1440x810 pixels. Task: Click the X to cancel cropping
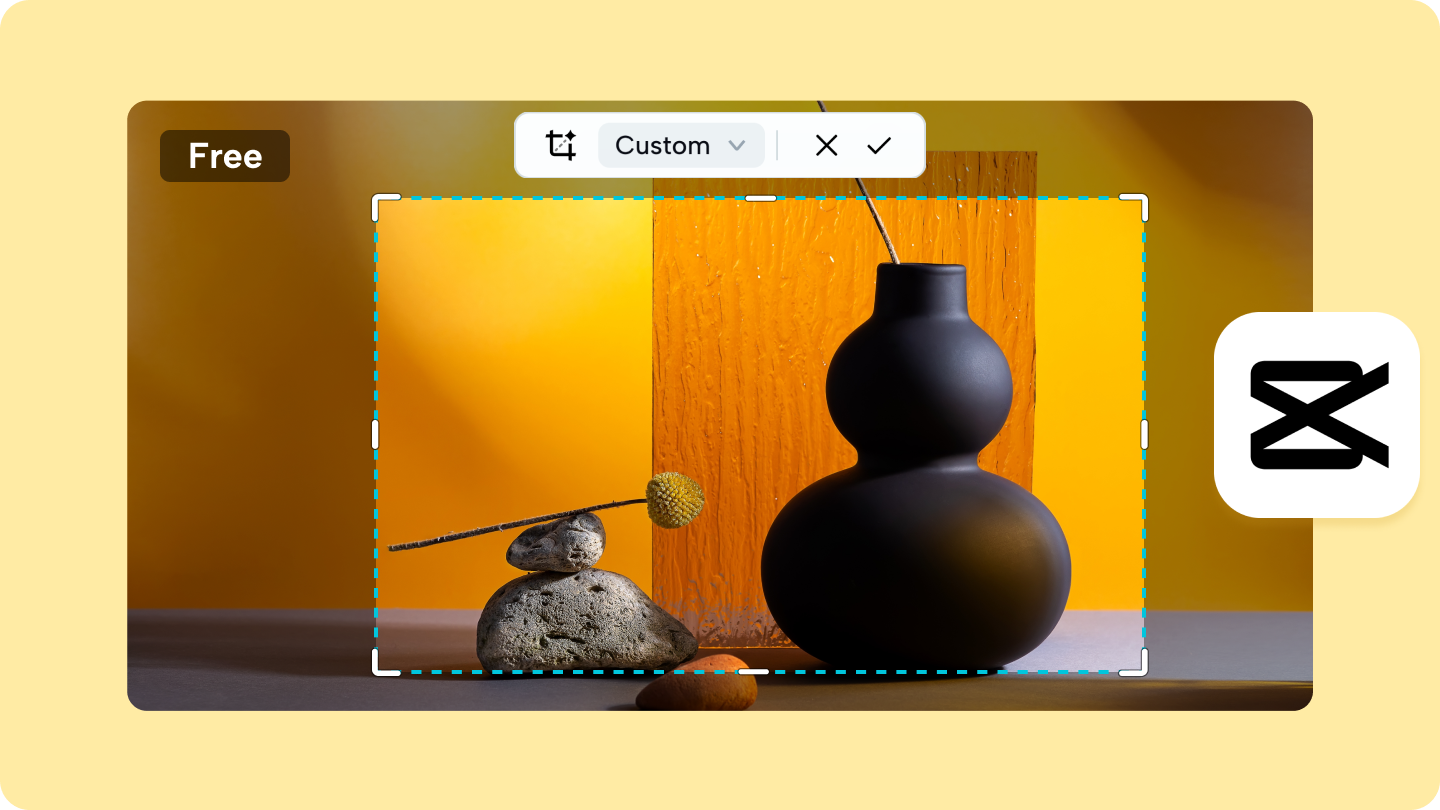tap(826, 145)
